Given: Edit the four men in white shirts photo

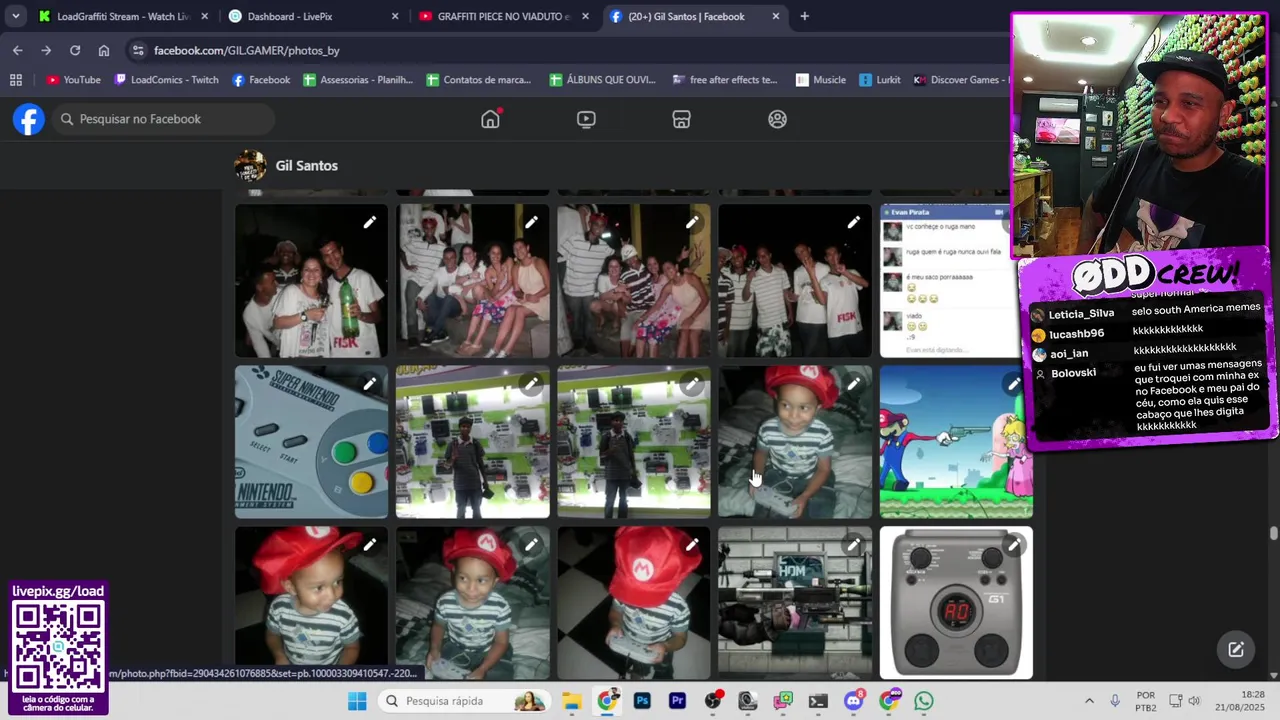Looking at the screenshot, I should pos(853,222).
